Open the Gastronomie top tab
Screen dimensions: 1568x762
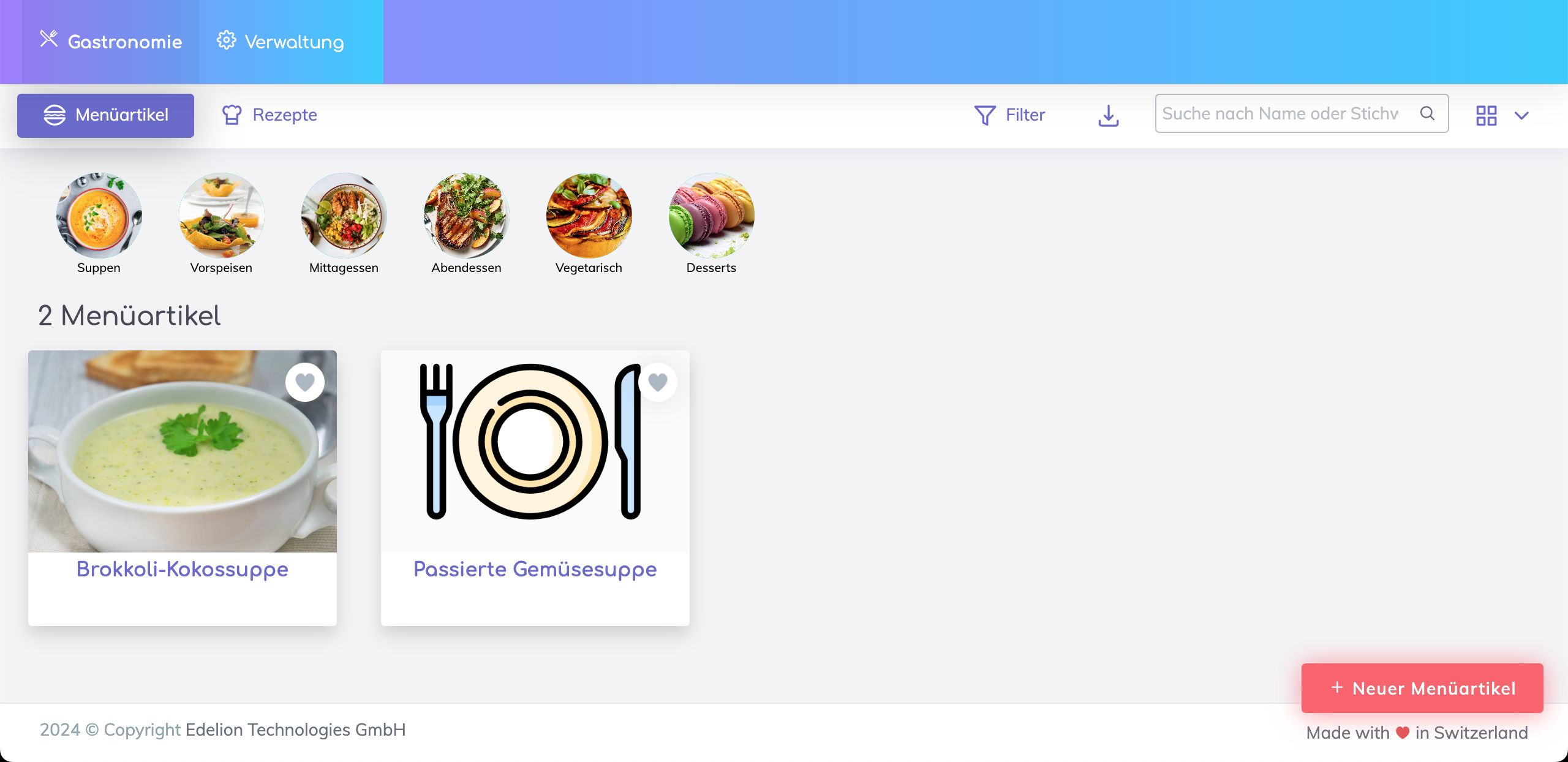coord(111,42)
